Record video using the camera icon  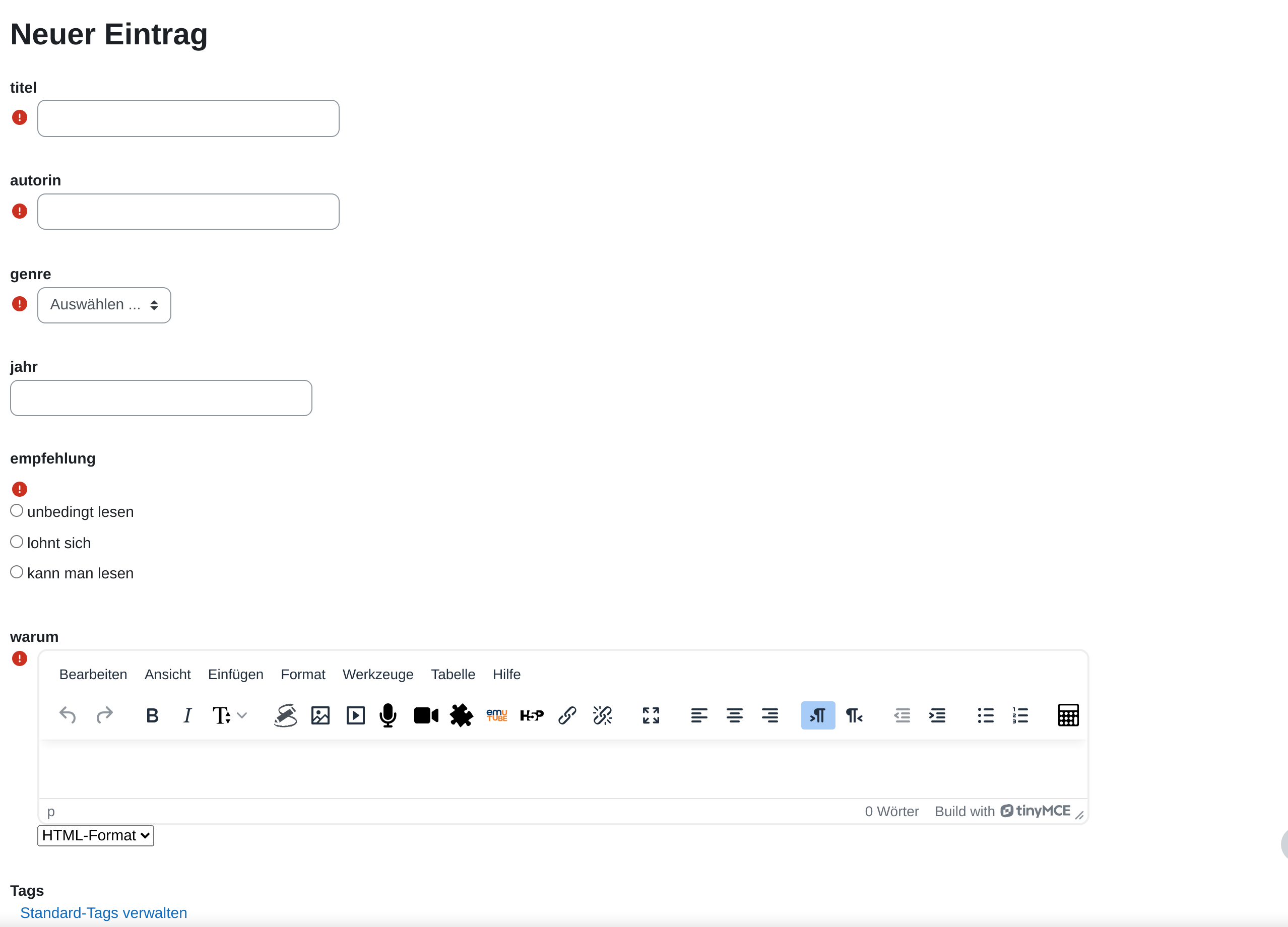(x=426, y=715)
